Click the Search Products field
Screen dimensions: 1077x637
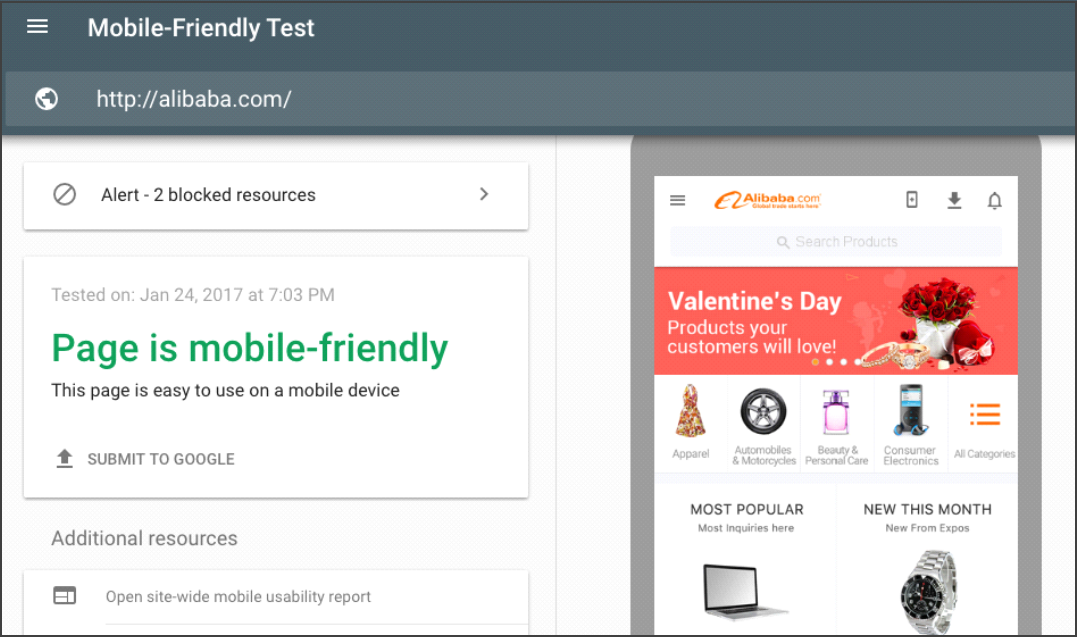(x=836, y=242)
